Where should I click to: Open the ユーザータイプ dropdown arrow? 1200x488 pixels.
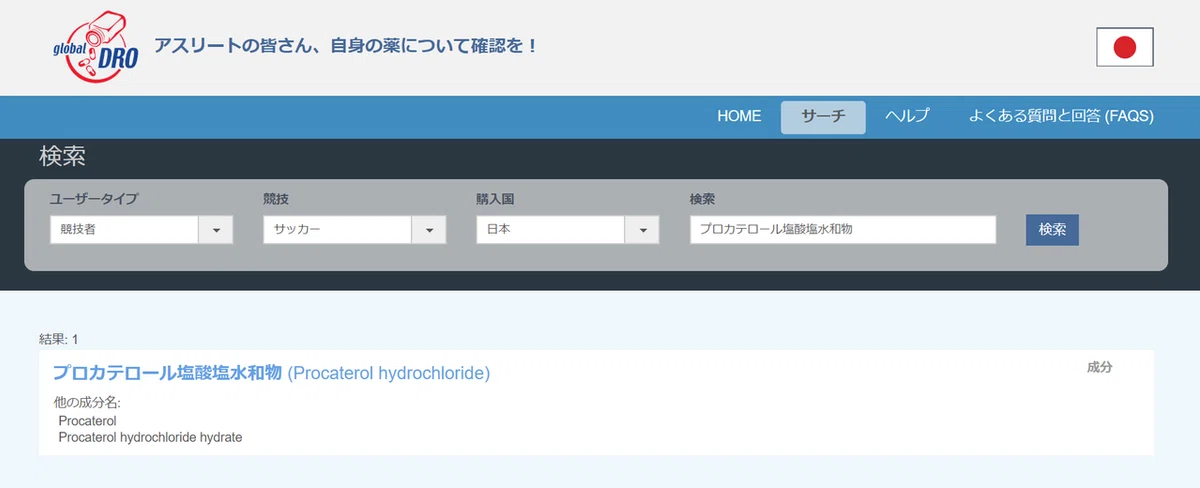tap(216, 230)
